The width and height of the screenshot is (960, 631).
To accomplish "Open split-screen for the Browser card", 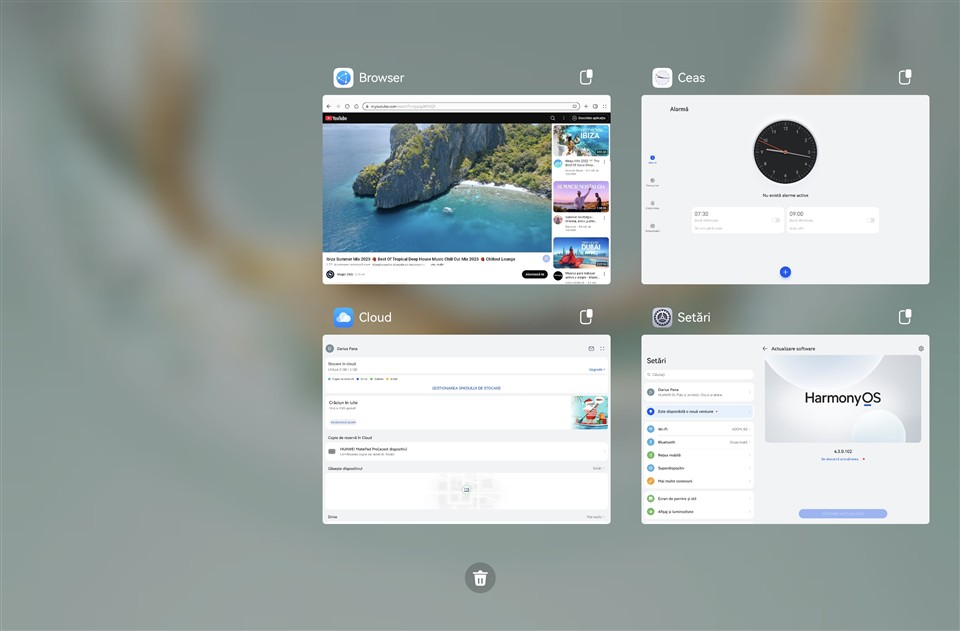I will pos(587,78).
